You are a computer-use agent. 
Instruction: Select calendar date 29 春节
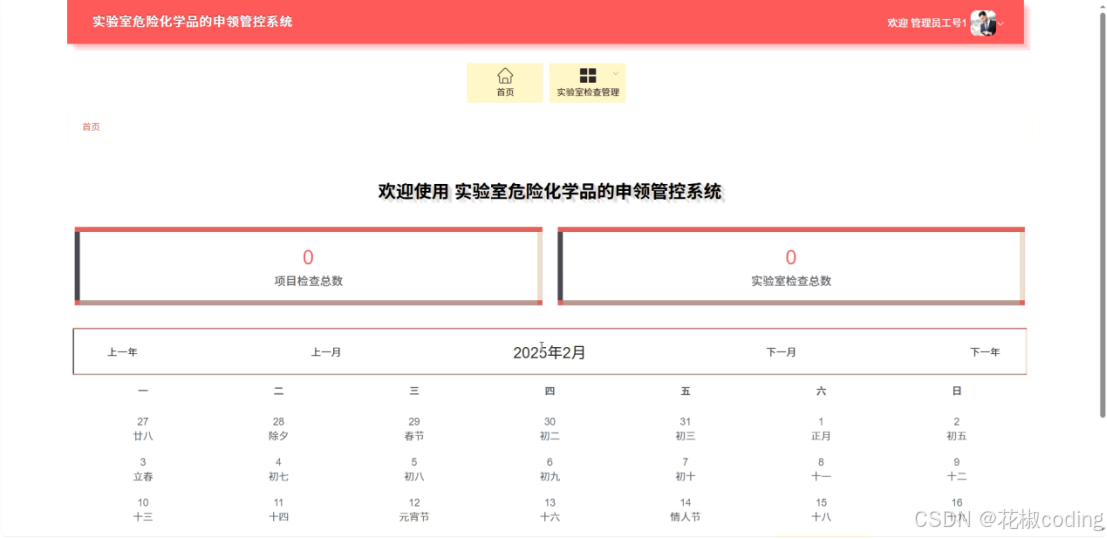tap(414, 429)
